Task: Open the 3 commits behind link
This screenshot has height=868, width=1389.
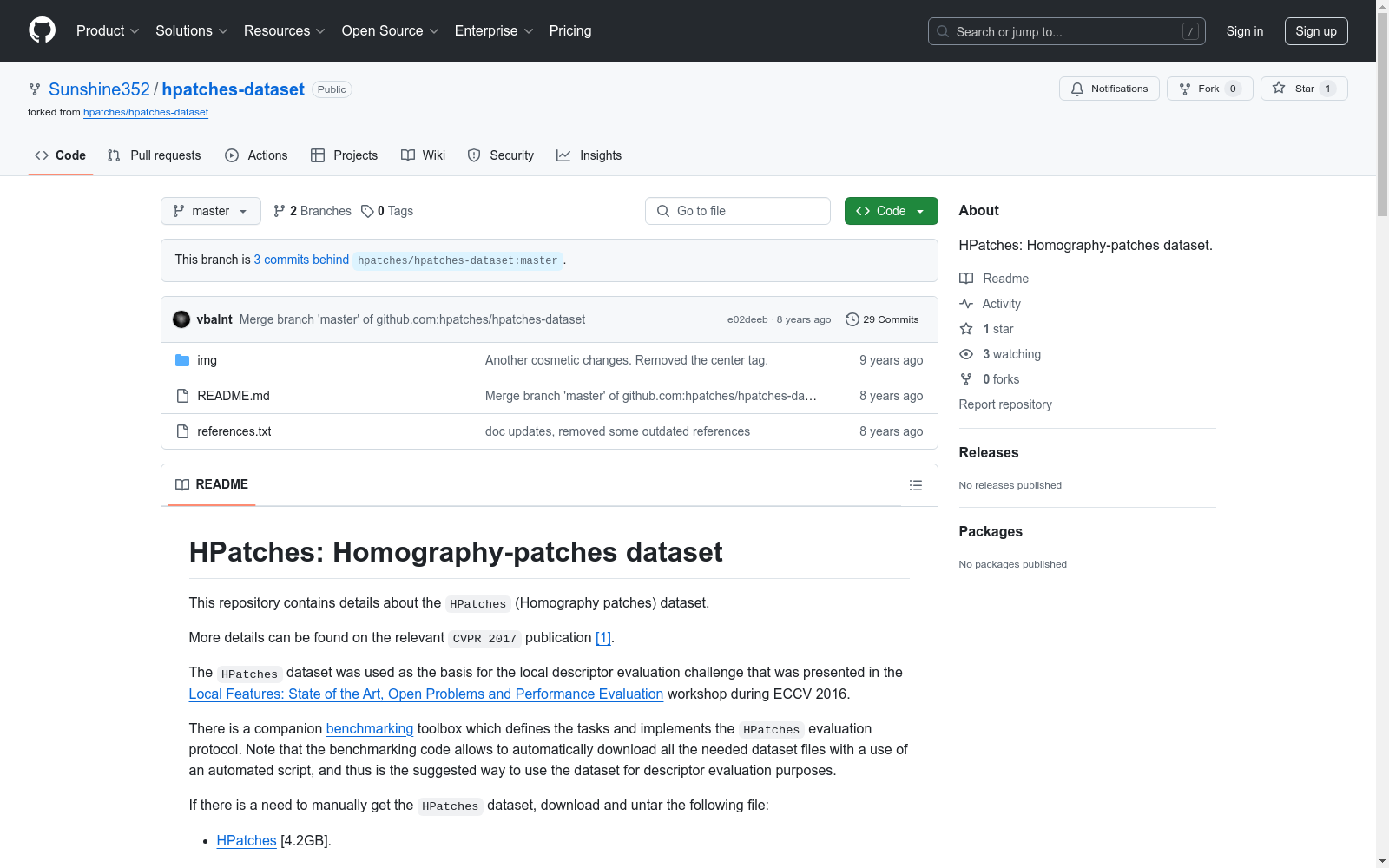Action: point(301,260)
